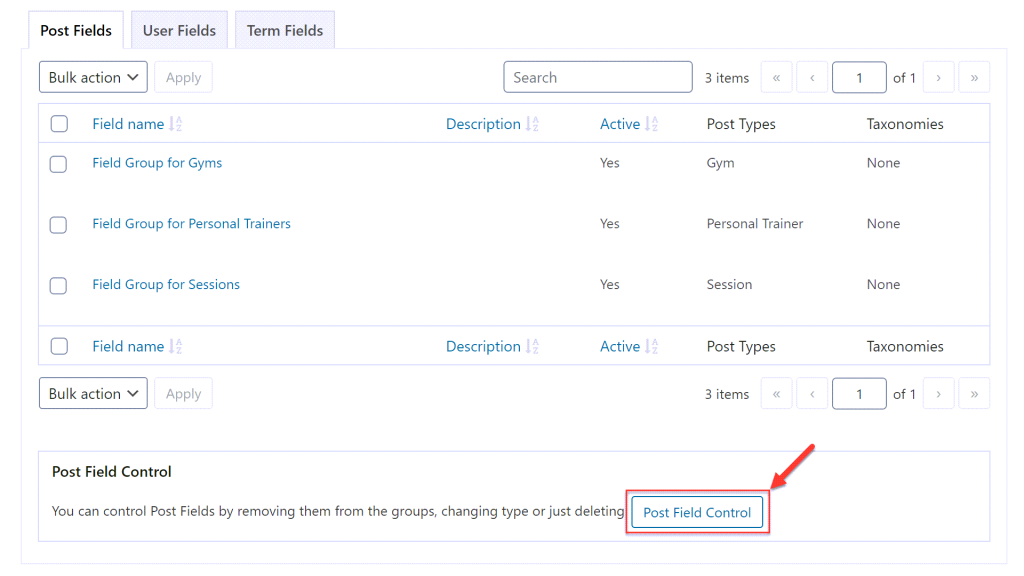Toggle the select-all checkbox in table header
The width and height of the screenshot is (1024, 576).
pos(59,124)
